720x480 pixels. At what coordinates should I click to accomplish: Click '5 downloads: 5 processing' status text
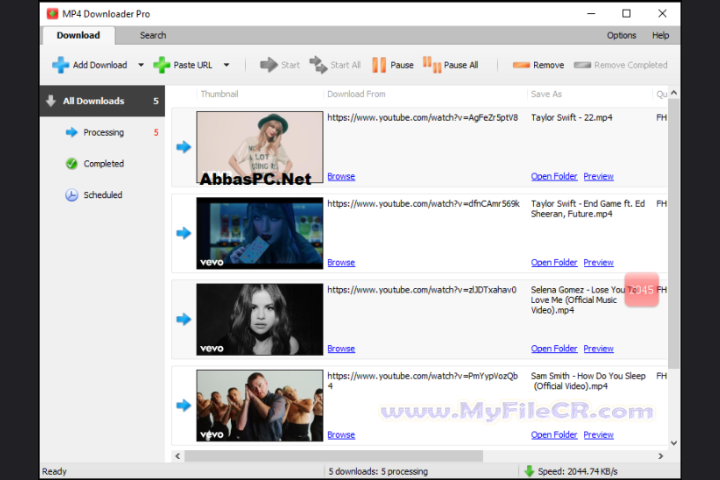pos(378,471)
